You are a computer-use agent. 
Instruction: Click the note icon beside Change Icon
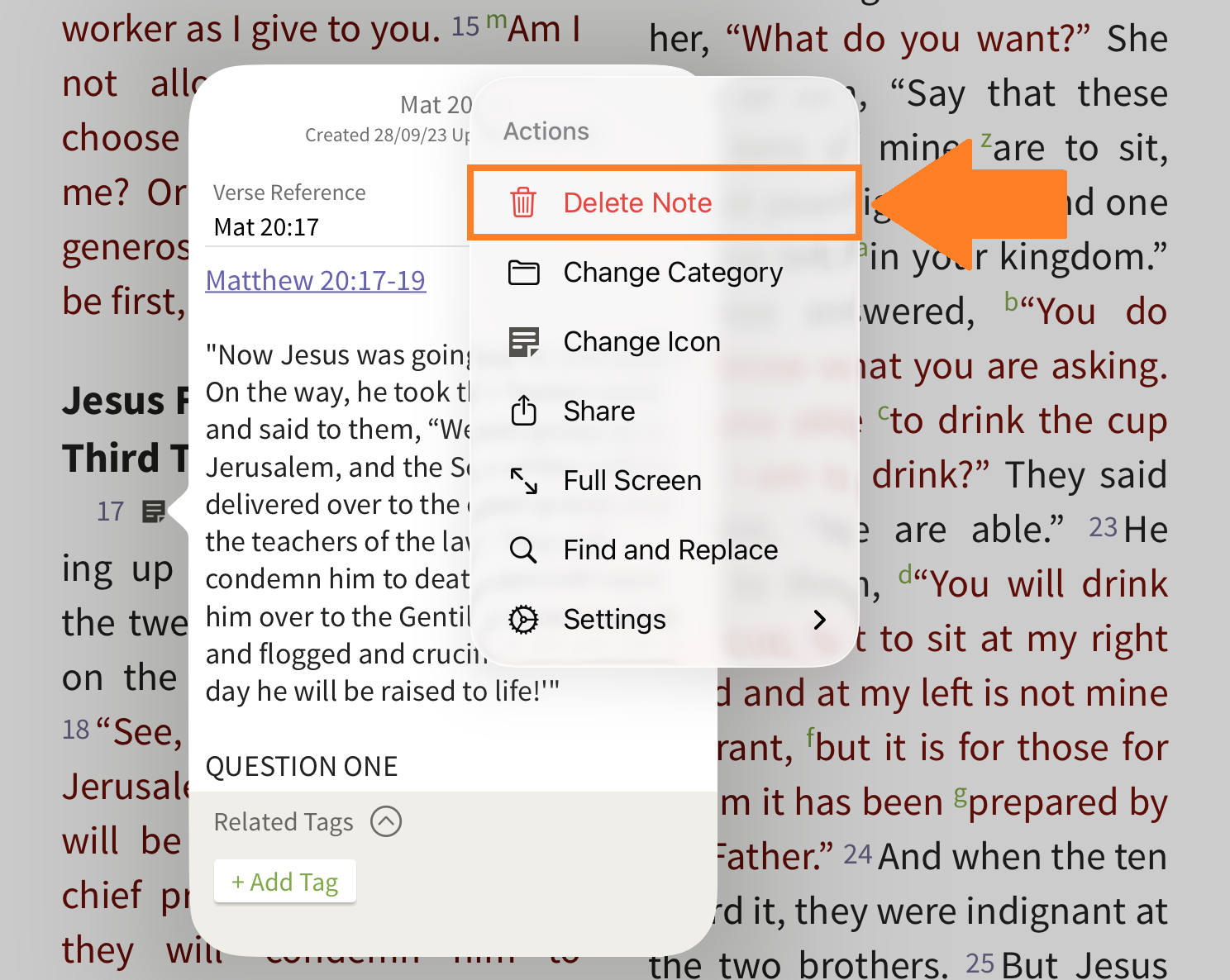523,341
